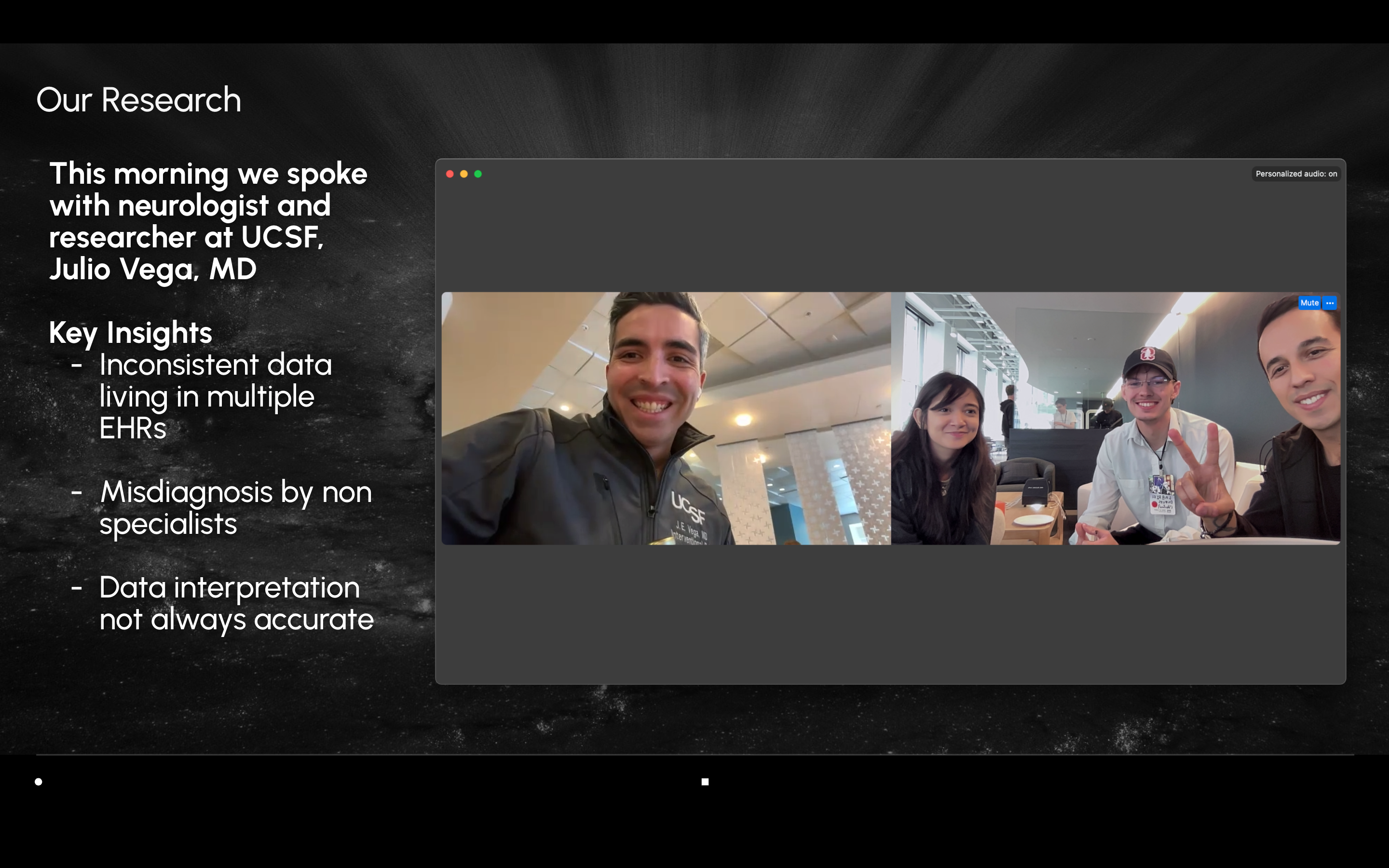Click the white circle marker at bottom left
Image resolution: width=1389 pixels, height=868 pixels.
pos(39,781)
